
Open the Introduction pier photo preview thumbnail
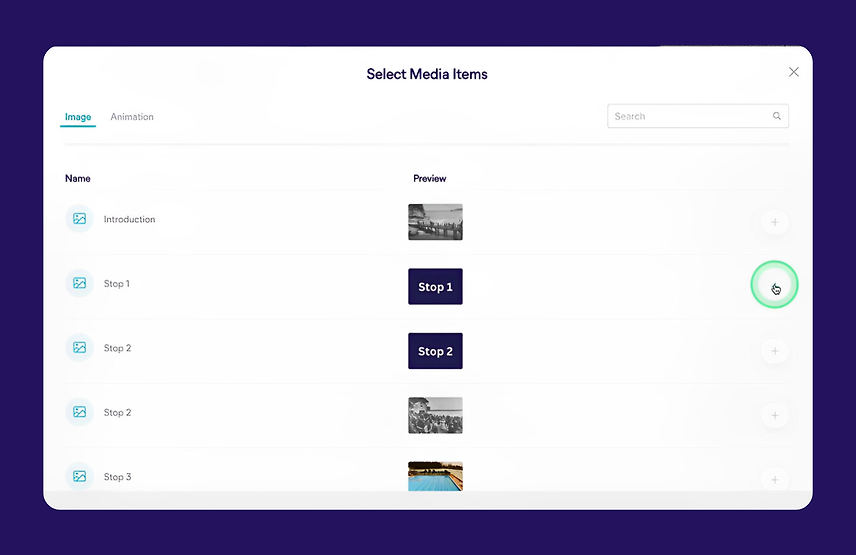pos(435,222)
